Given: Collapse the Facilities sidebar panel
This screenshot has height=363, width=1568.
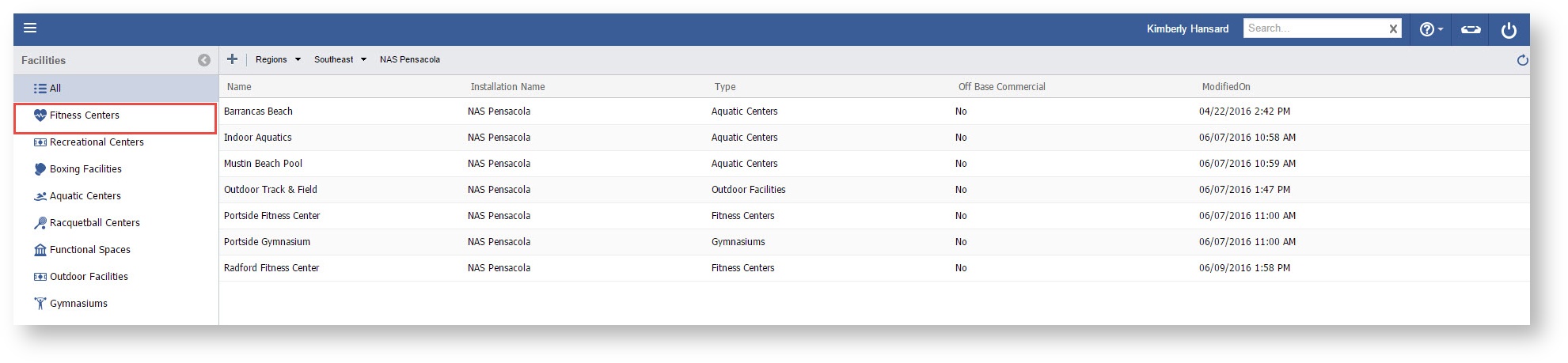Looking at the screenshot, I should click(204, 60).
